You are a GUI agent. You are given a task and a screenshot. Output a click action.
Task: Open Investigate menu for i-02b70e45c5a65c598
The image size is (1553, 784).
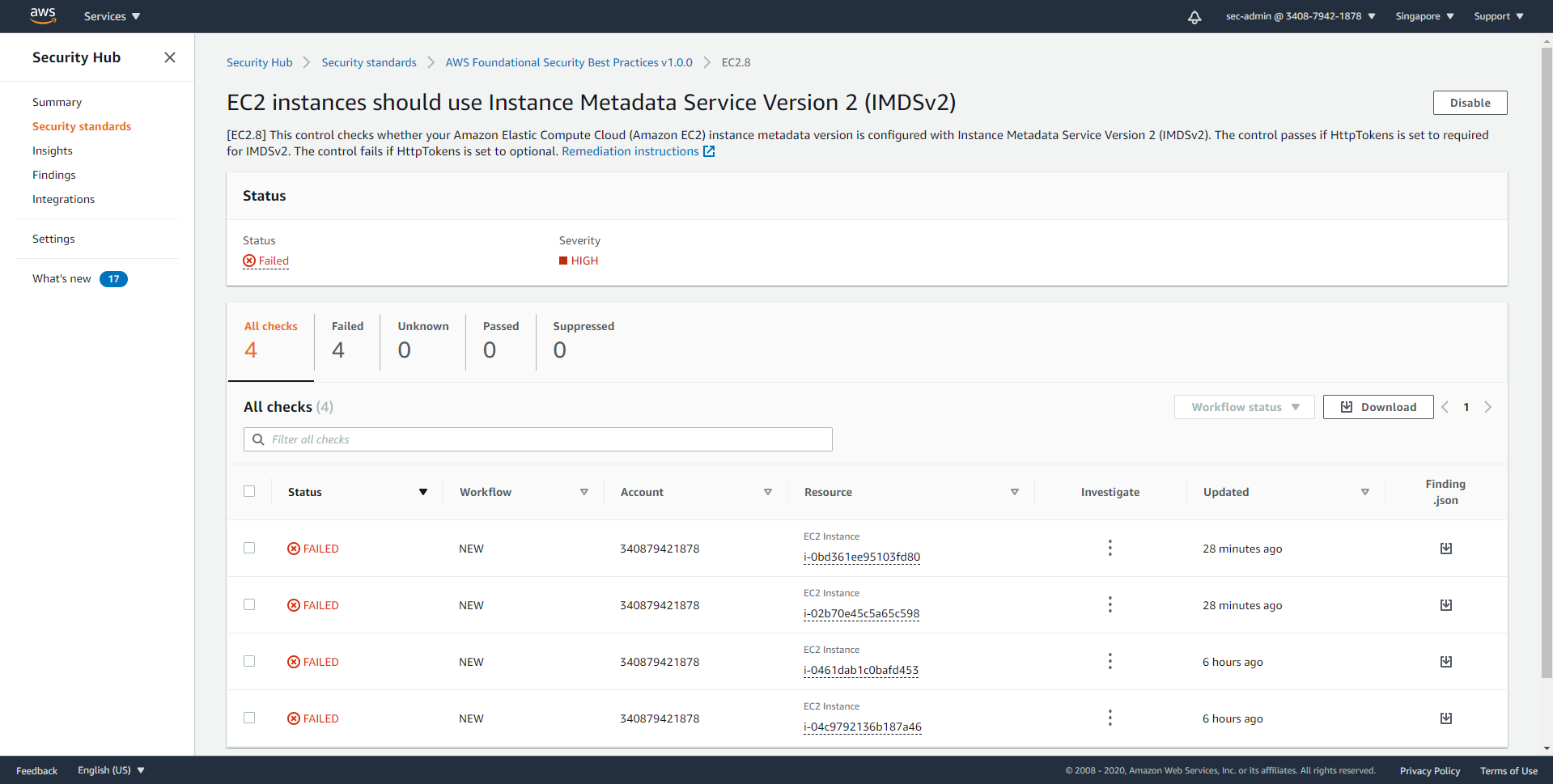(x=1110, y=604)
